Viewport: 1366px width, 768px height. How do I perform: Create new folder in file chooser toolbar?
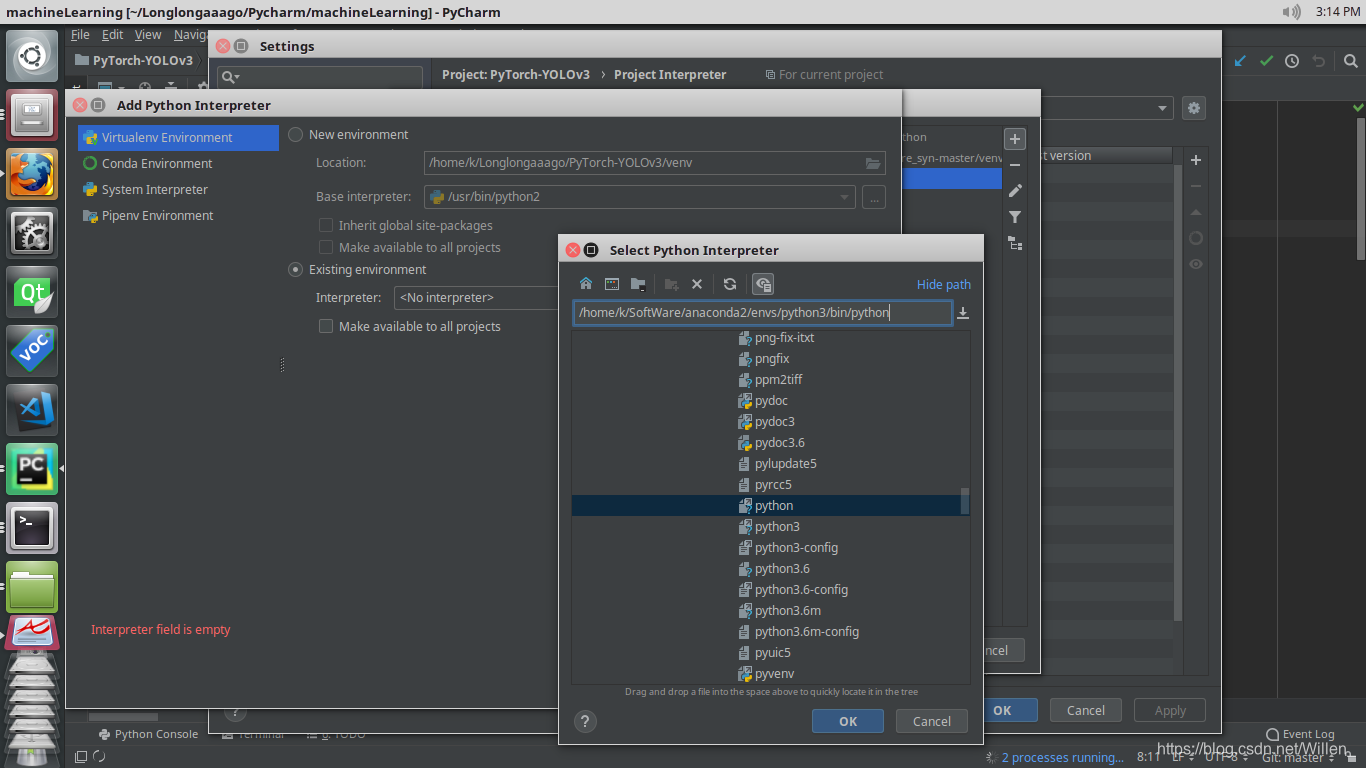click(671, 284)
